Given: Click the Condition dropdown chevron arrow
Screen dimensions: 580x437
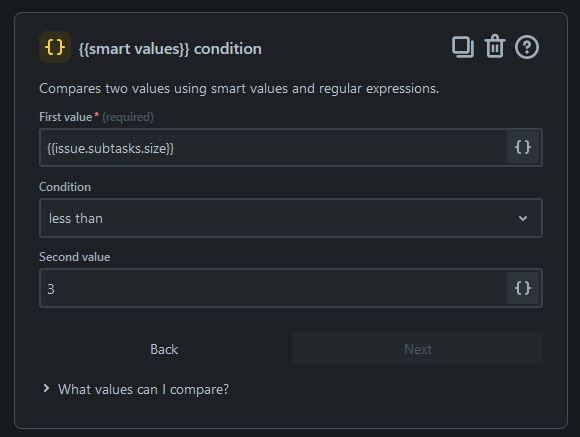Looking at the screenshot, I should [523, 218].
